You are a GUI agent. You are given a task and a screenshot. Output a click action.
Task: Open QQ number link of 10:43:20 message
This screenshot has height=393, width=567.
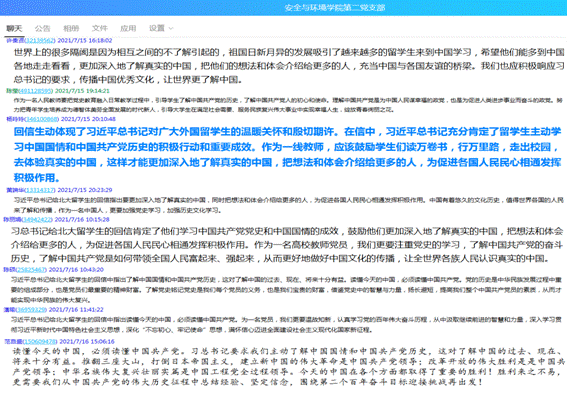click(x=31, y=270)
